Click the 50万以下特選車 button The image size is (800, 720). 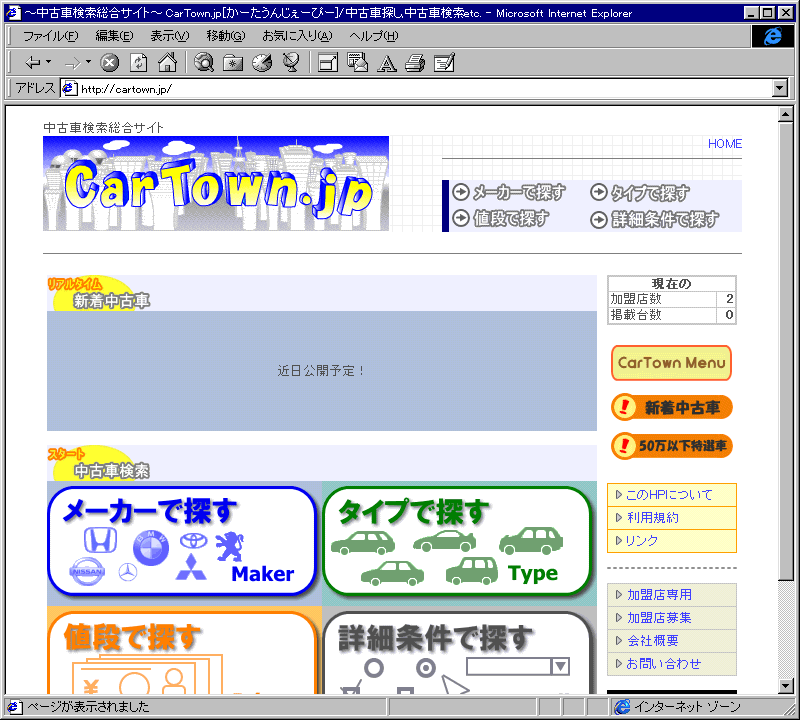671,446
